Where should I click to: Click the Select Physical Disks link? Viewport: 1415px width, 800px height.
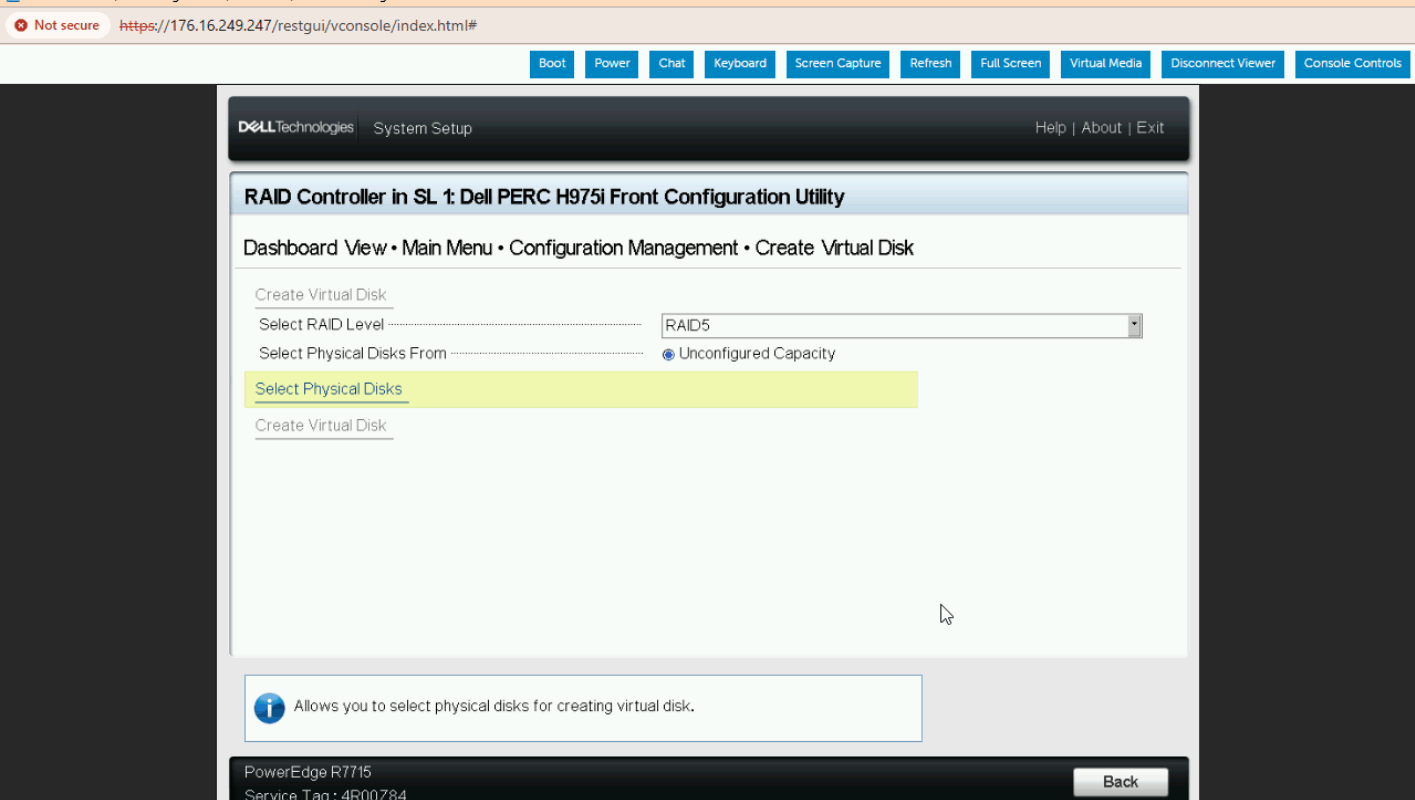coord(328,389)
